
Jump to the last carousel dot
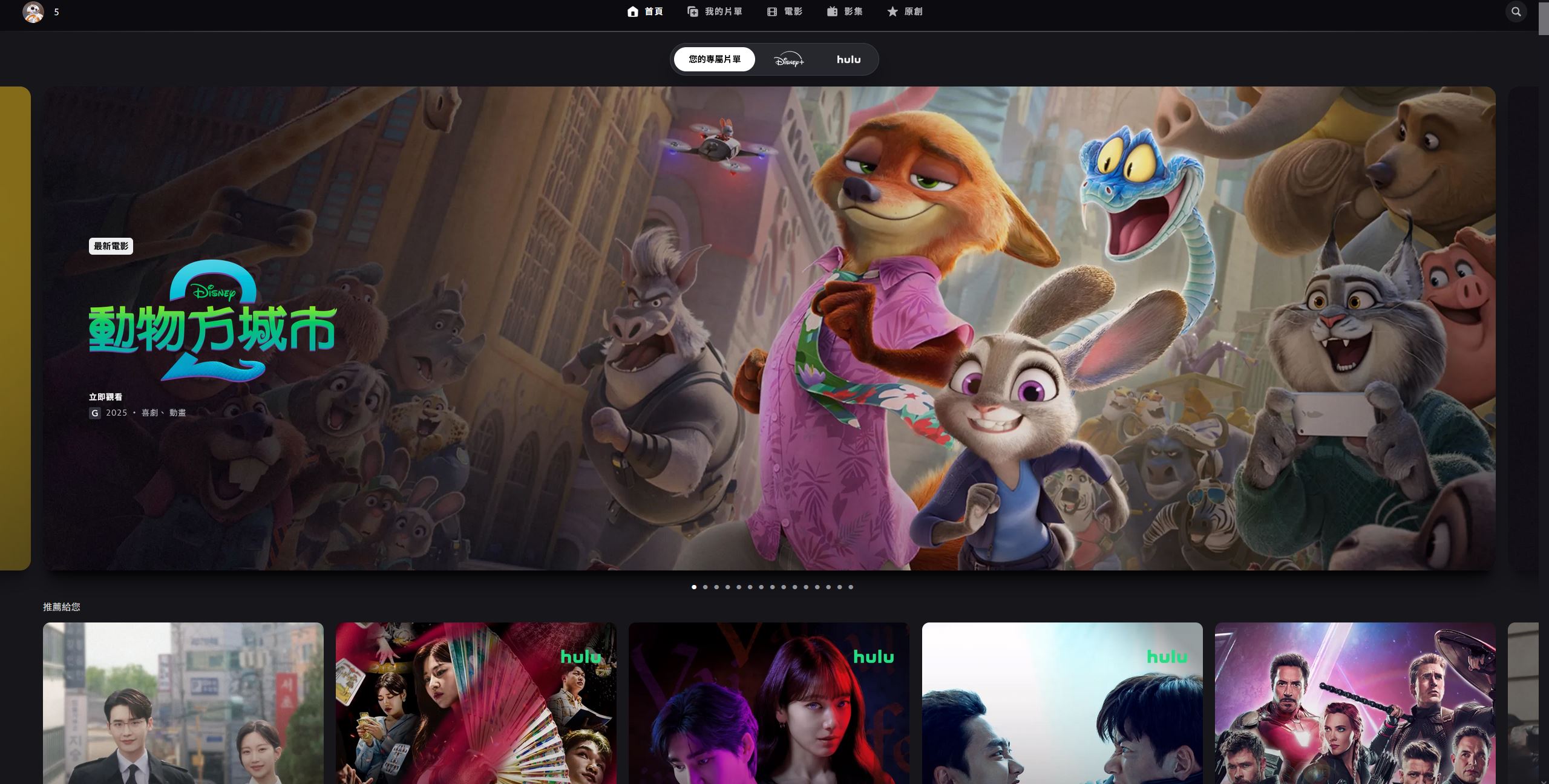(x=851, y=587)
